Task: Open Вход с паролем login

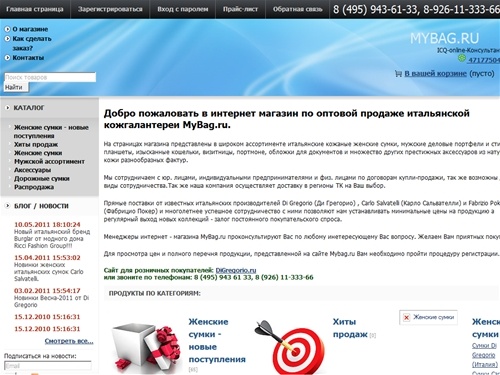Action: 183,9
